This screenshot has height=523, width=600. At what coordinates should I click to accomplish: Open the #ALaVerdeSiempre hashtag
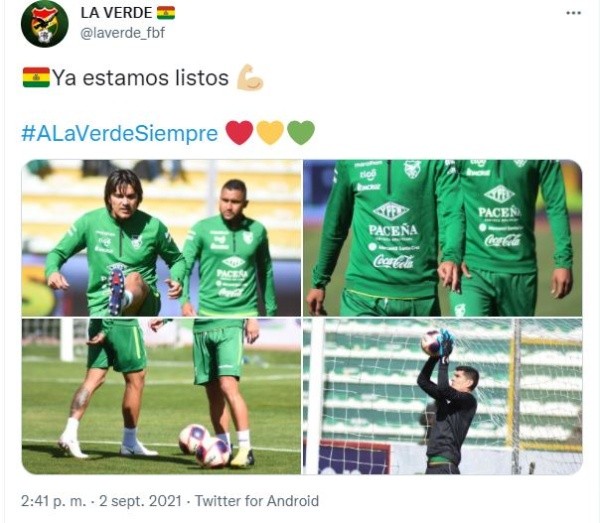(119, 133)
